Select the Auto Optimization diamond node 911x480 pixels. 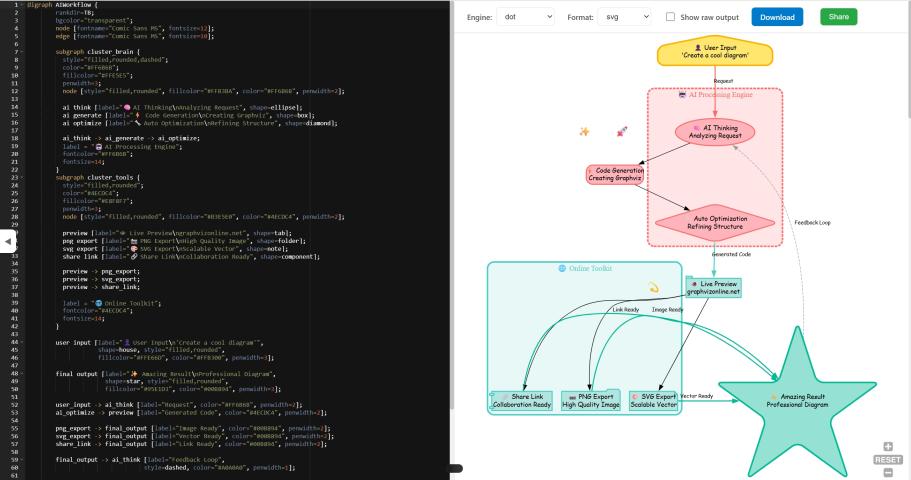tap(714, 221)
